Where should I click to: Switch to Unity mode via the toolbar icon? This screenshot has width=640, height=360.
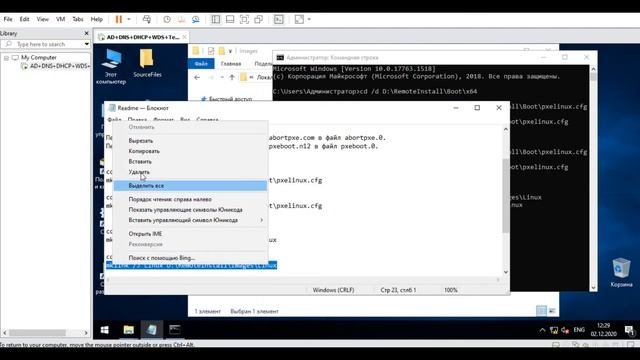click(258, 19)
